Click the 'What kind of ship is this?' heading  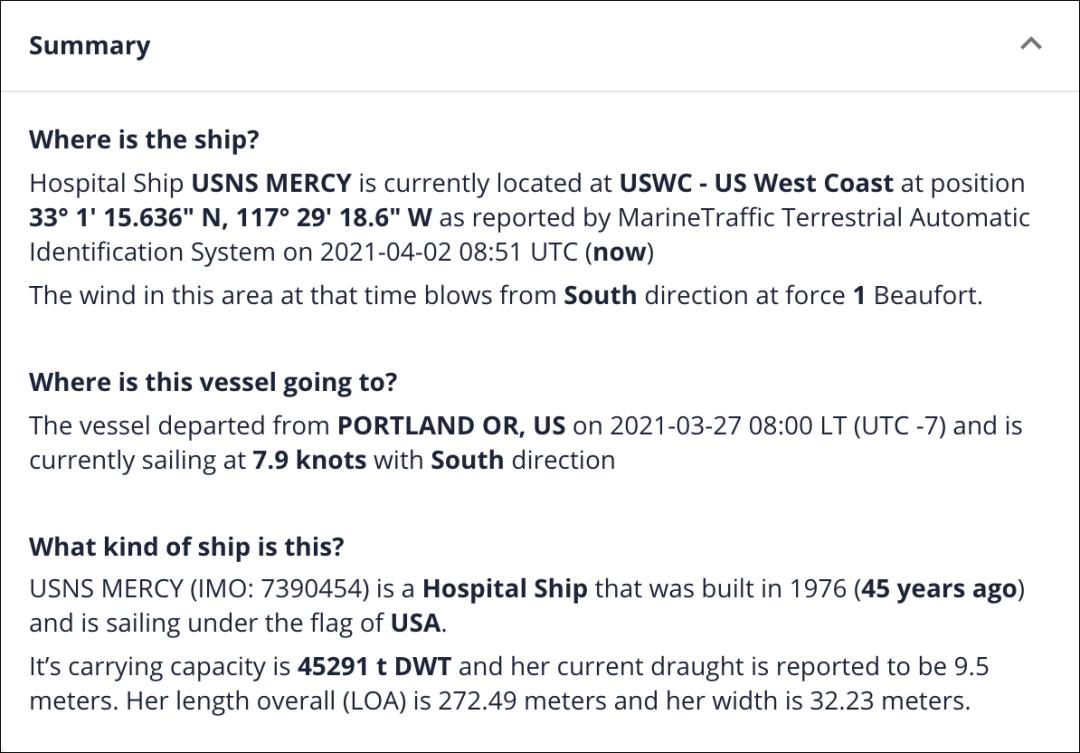(186, 547)
